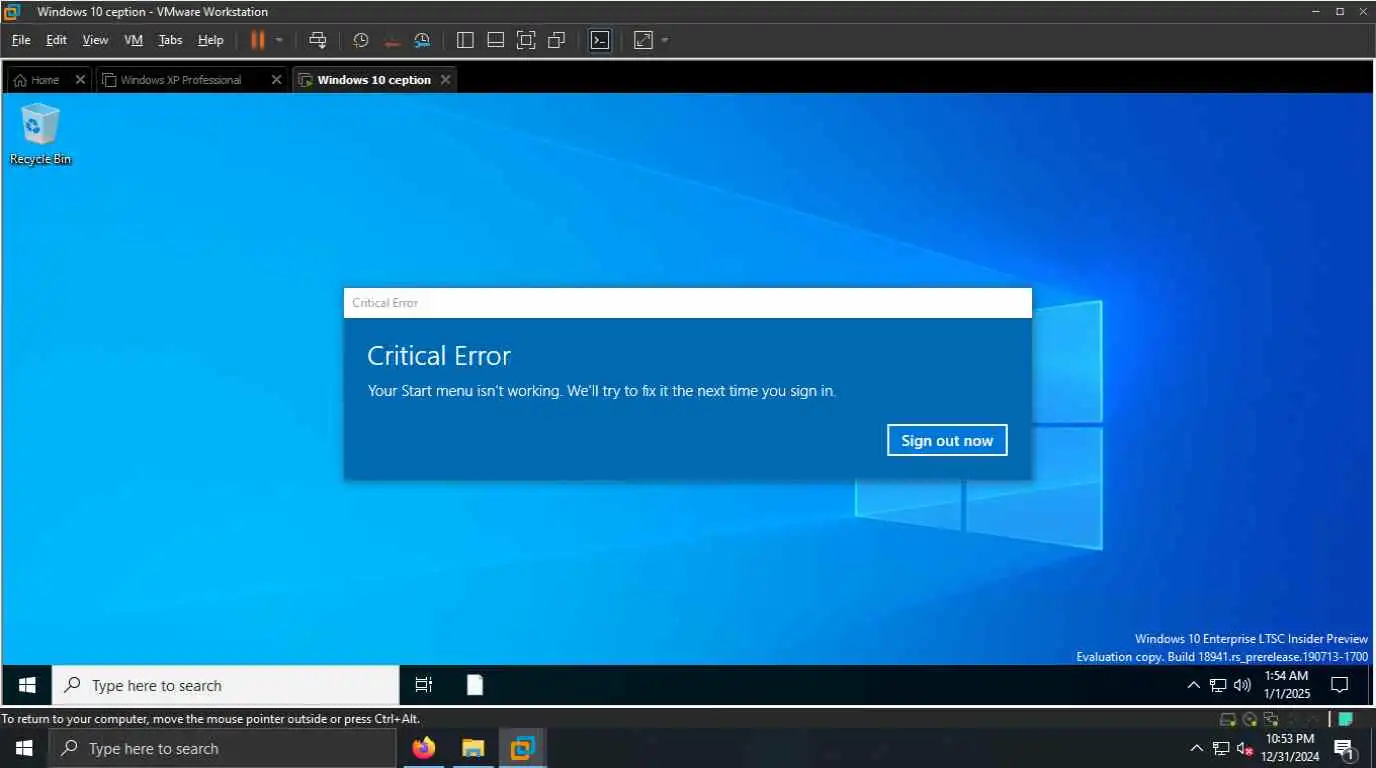The image size is (1376, 768).
Task: Open the guest Action Center icon
Action: (1340, 685)
